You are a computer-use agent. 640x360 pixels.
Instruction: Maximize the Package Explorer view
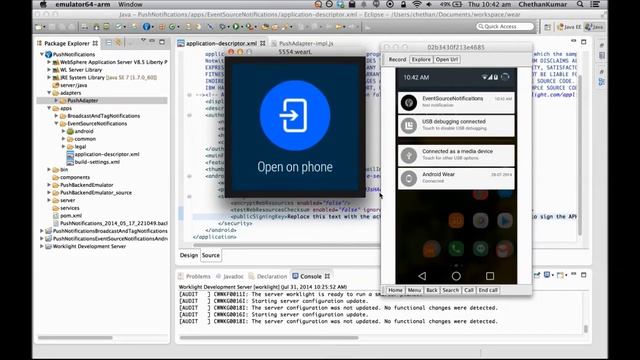click(x=162, y=42)
